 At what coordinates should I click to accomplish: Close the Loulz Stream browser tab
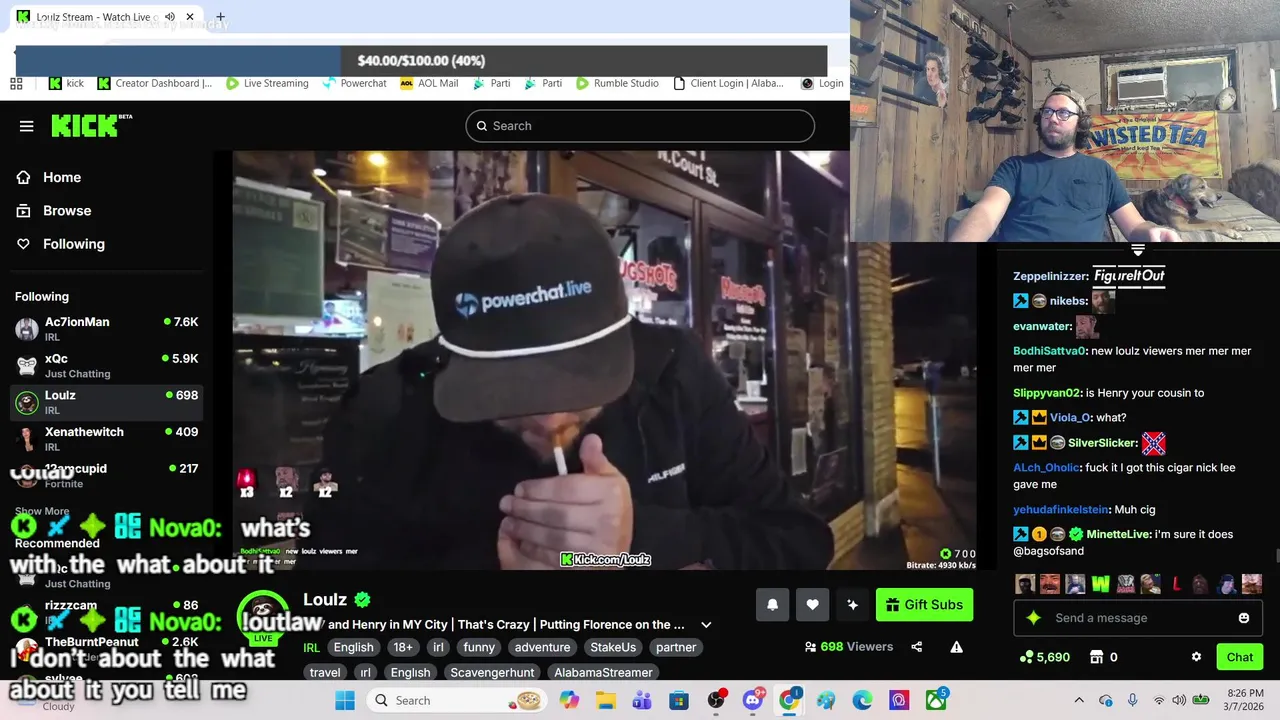189,17
